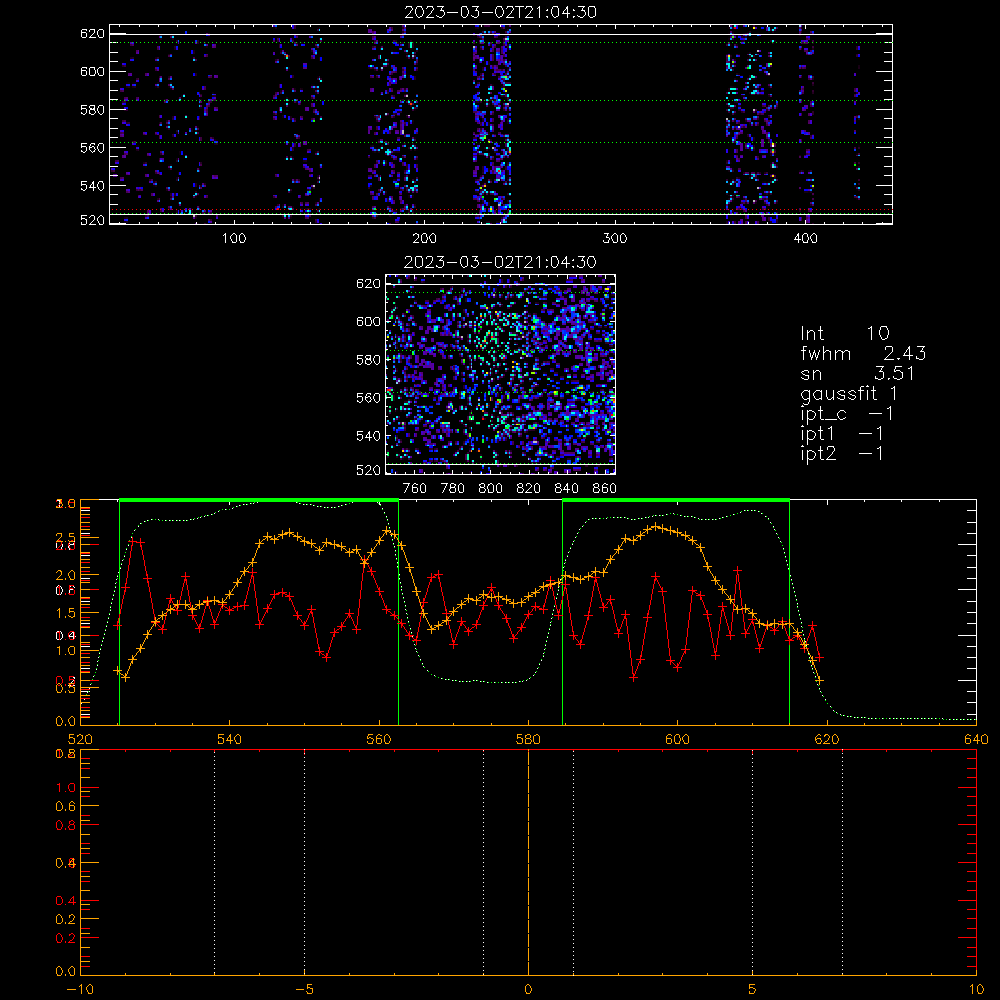Screen dimensions: 1000x1000
Task: Click orange y-axis label 2.0 on profile plot
Action: (x=66, y=575)
